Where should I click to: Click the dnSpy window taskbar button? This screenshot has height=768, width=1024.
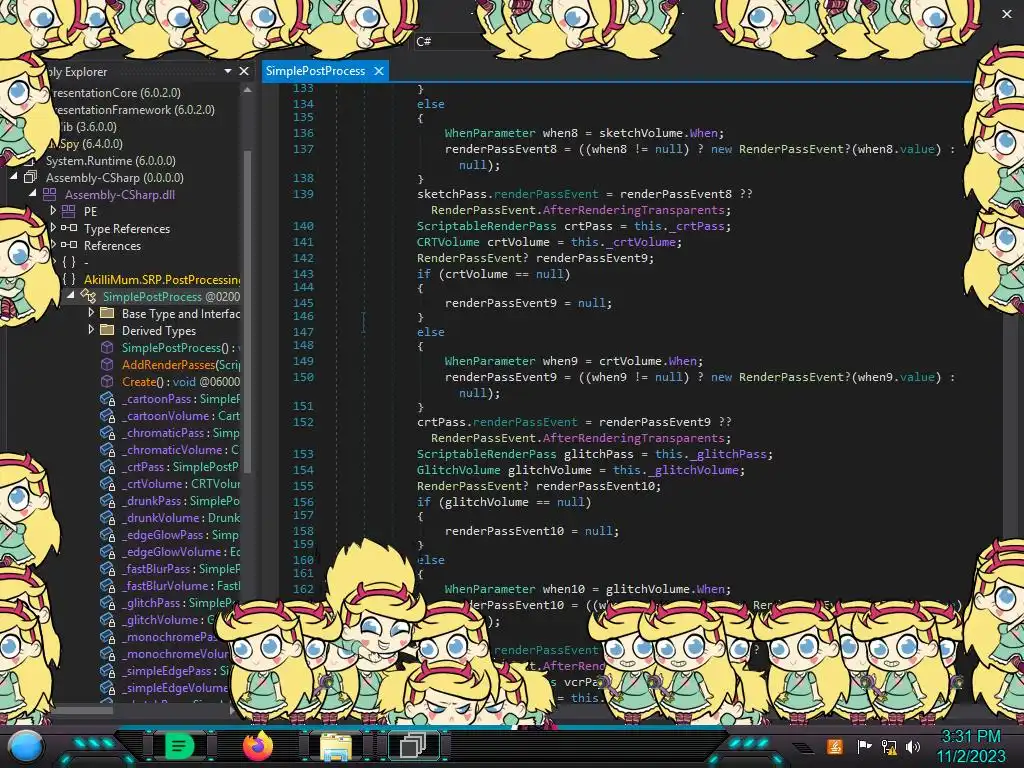(414, 746)
